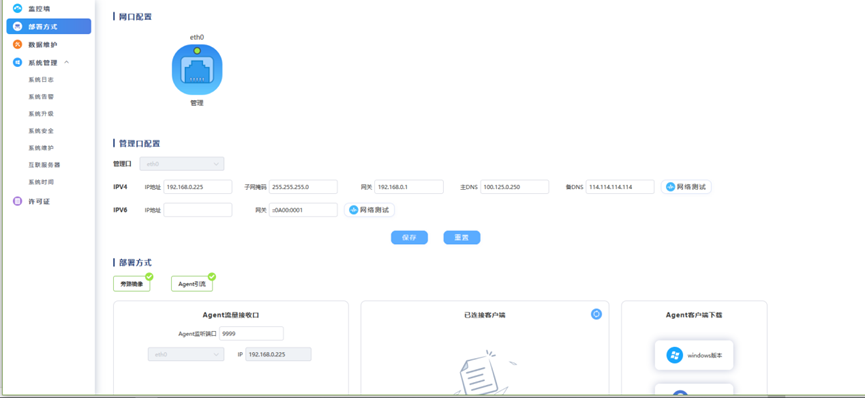The height and width of the screenshot is (398, 865).
Task: Click the IPV6 row label
Action: [120, 210]
